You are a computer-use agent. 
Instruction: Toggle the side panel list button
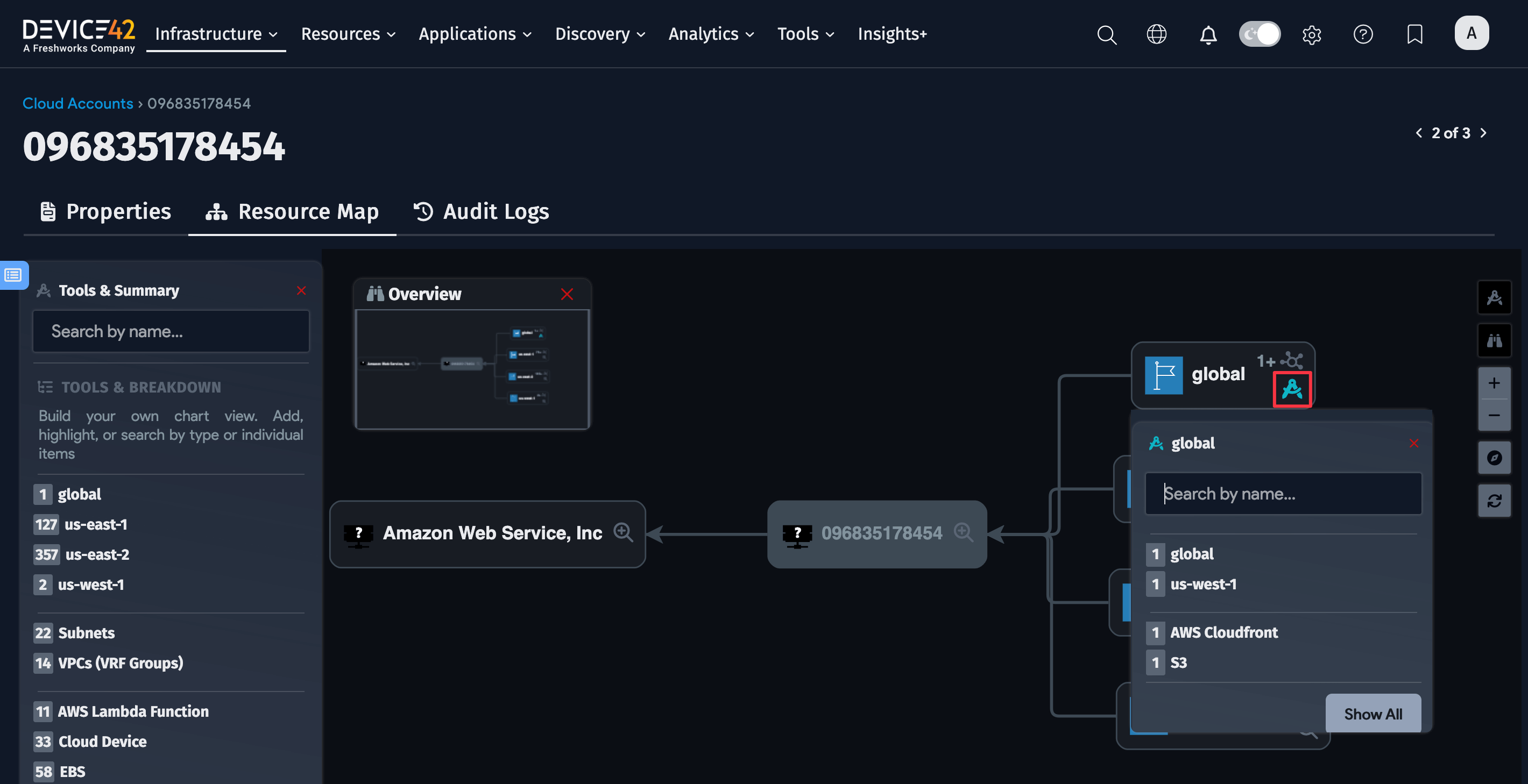point(13,275)
